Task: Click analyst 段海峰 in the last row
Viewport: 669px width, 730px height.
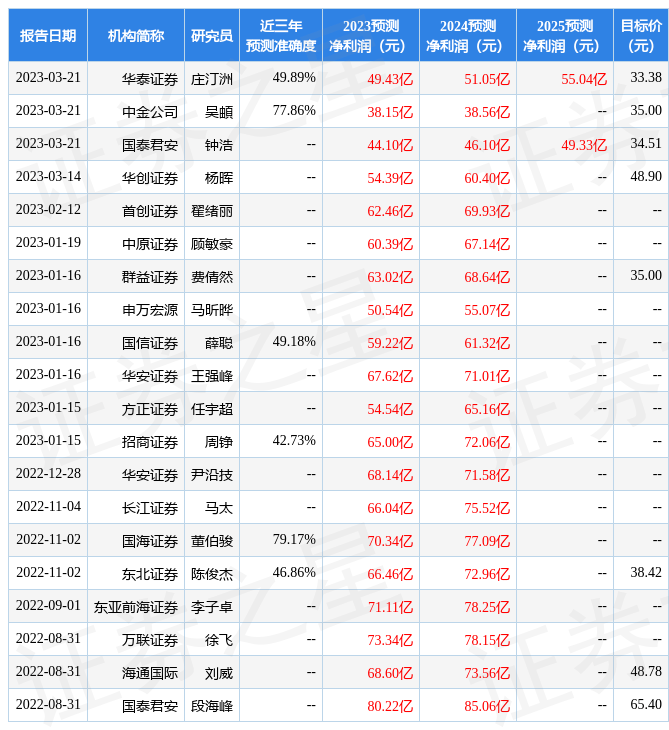Action: pyautogui.click(x=212, y=706)
